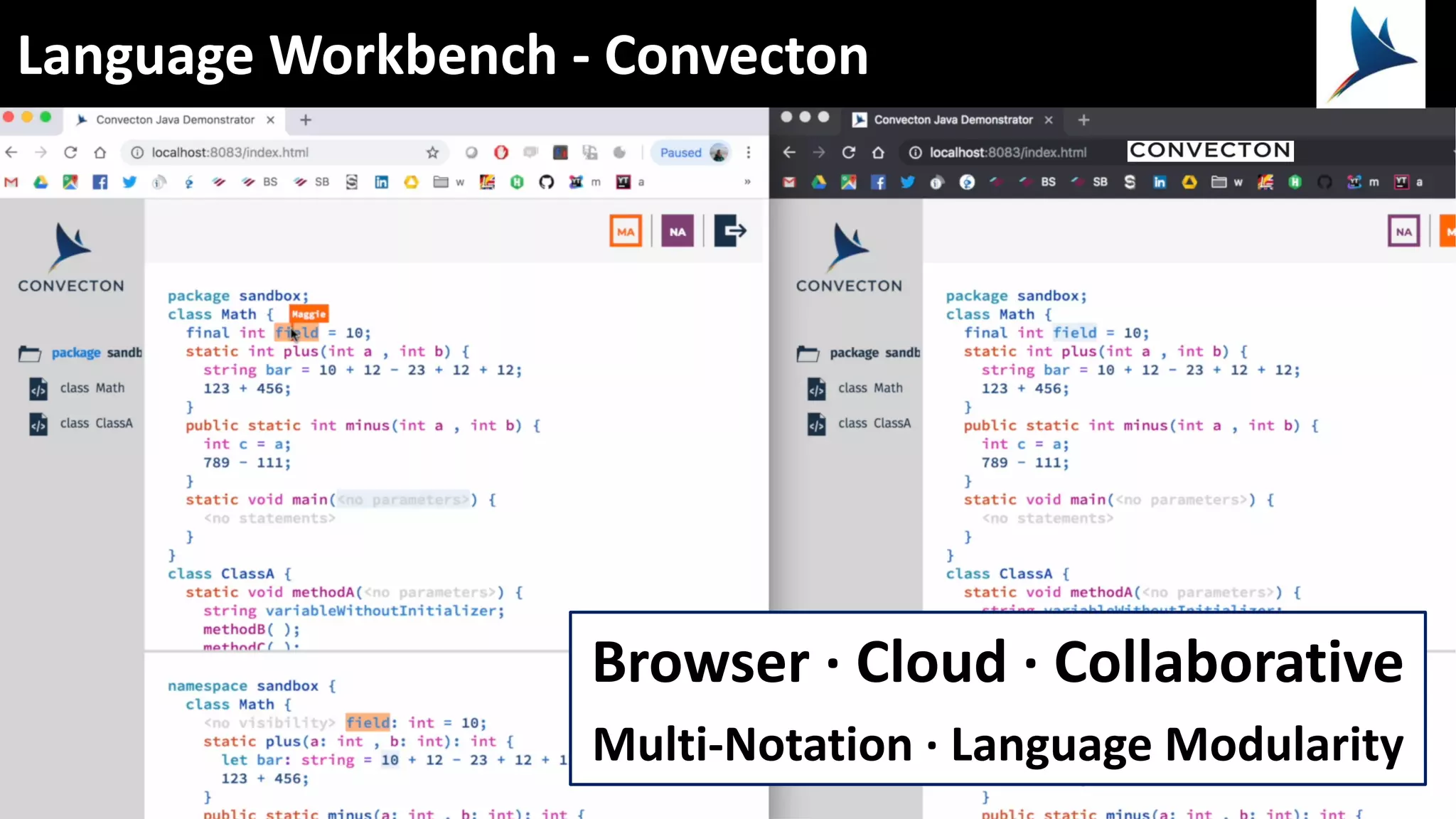Click 'methodB( );' call in left editor
This screenshot has height=819, width=1456.
tap(252, 629)
